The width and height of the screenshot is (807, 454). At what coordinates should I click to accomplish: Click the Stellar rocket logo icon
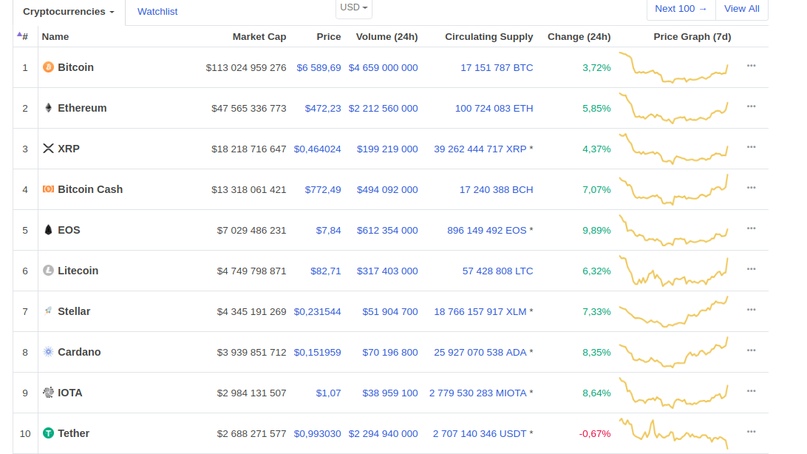[48, 311]
